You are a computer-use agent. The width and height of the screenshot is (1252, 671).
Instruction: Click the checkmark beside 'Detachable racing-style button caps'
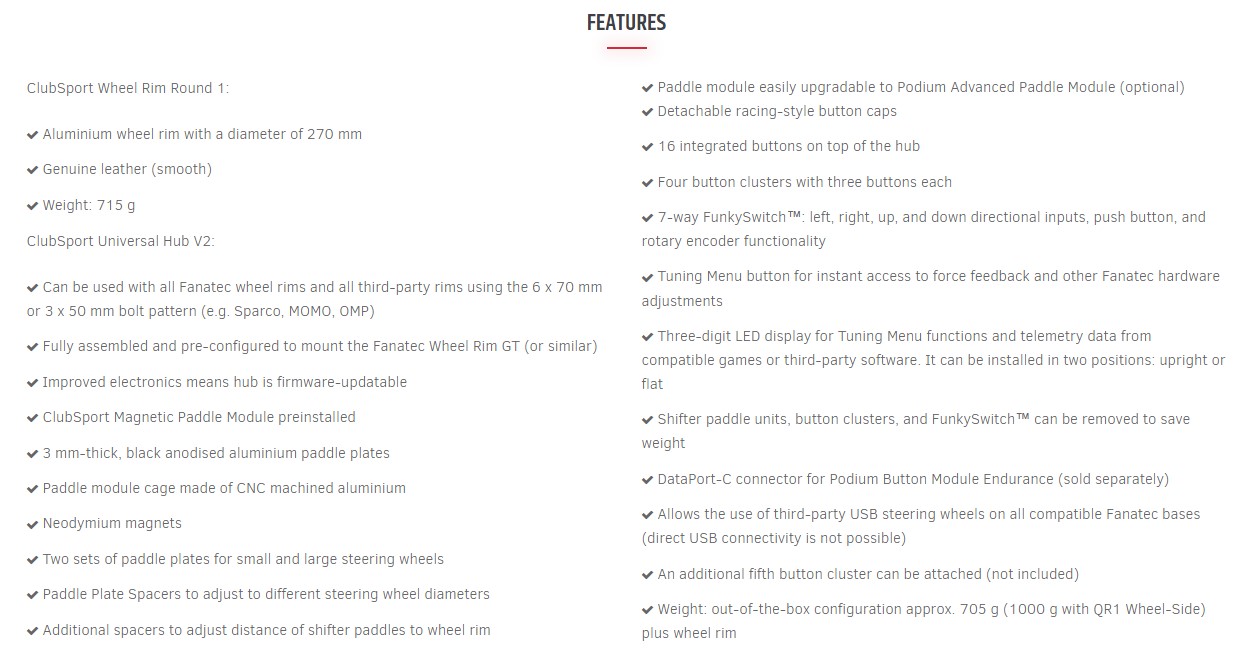648,112
